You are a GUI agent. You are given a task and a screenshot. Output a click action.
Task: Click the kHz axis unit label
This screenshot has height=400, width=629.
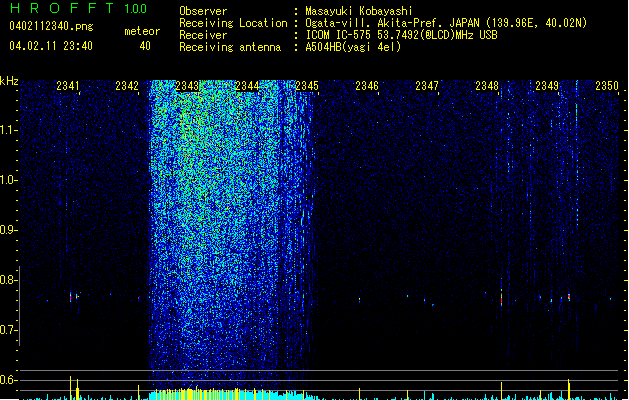[9, 81]
